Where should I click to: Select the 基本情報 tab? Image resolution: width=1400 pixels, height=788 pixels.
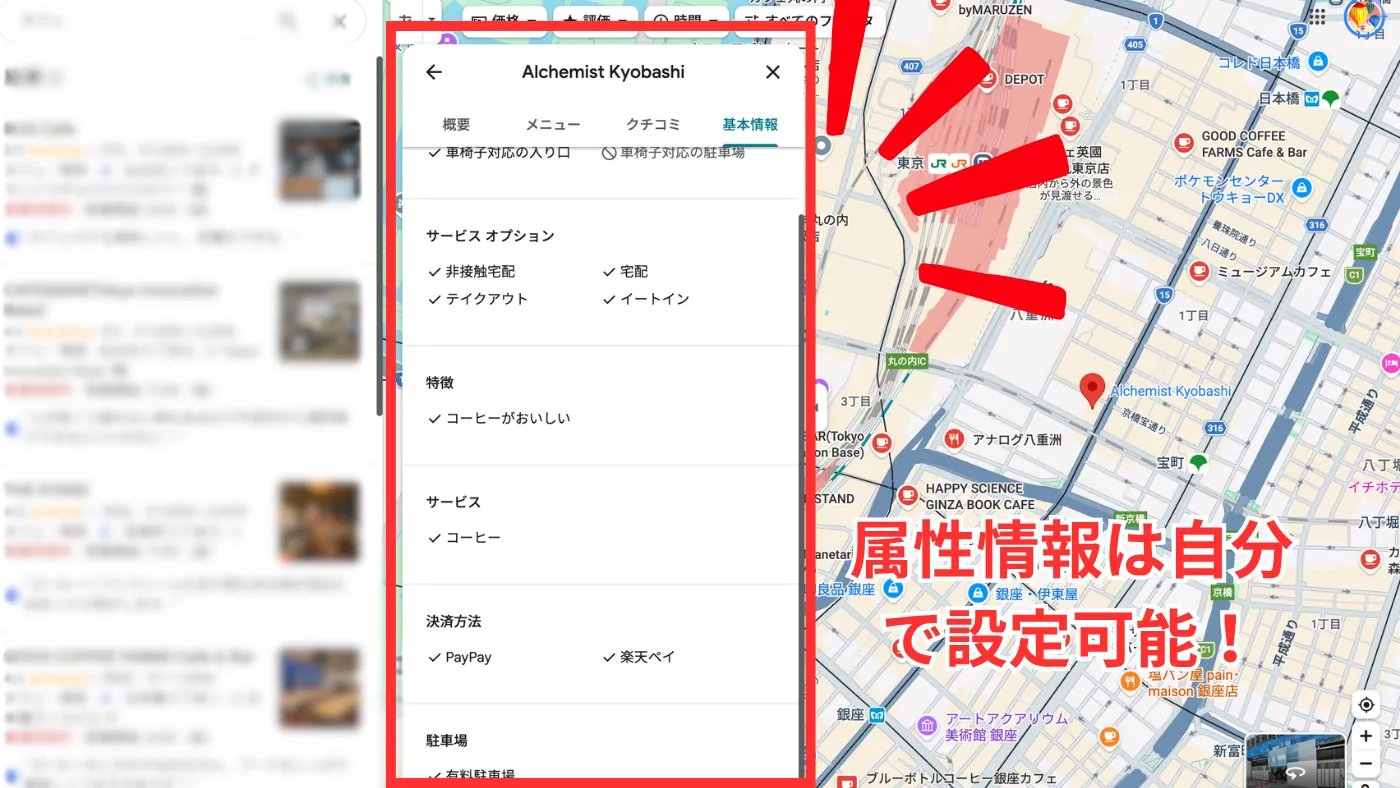click(x=750, y=125)
